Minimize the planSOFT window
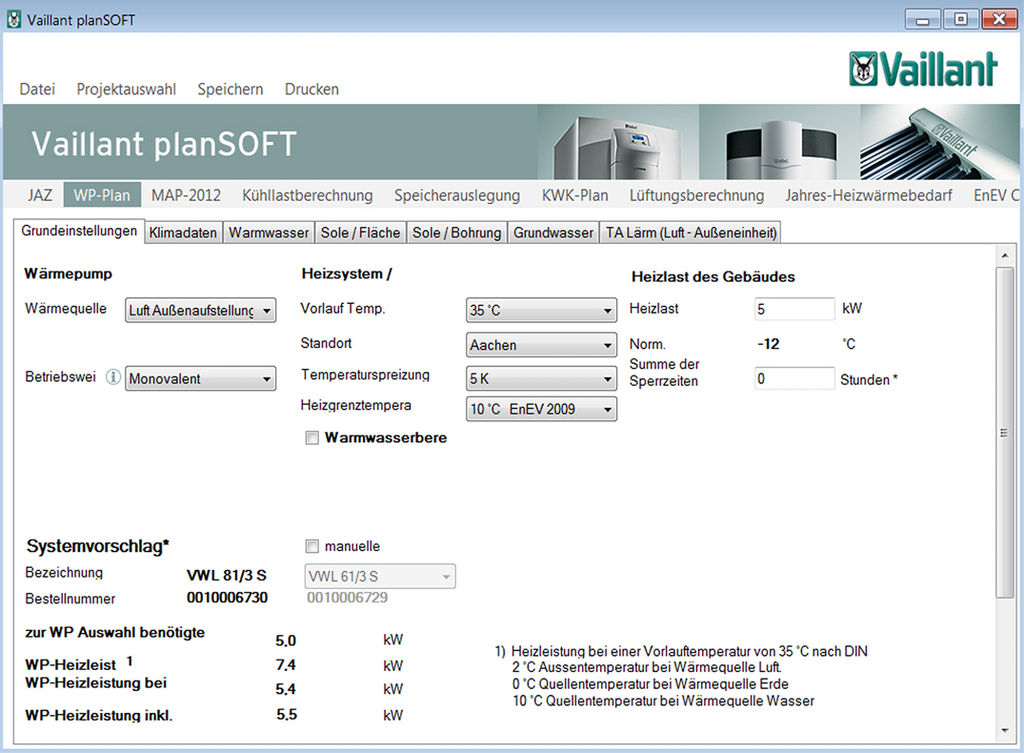The height and width of the screenshot is (753, 1024). pyautogui.click(x=923, y=20)
